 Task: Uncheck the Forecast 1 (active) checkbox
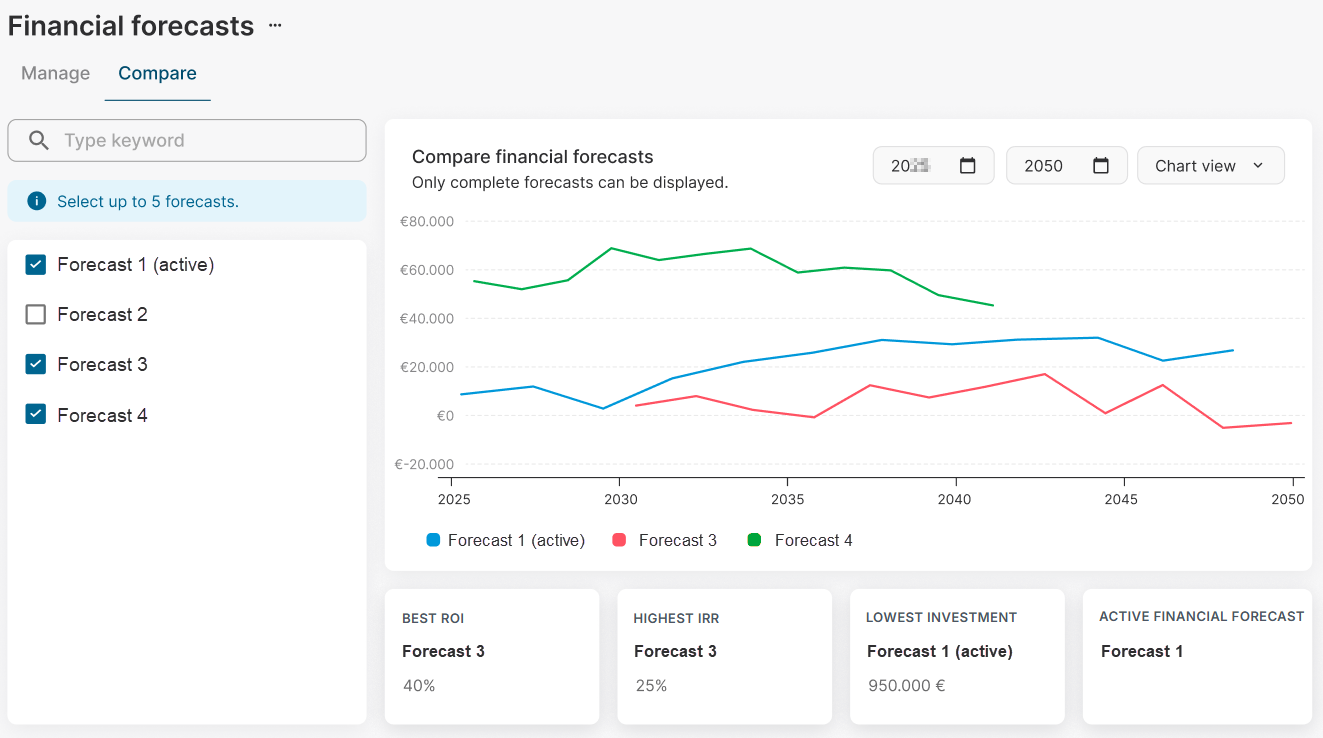[36, 265]
